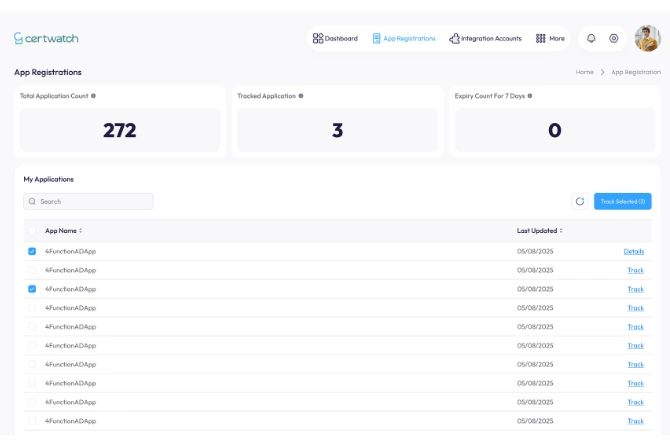Open the notifications bell

[x=591, y=38]
